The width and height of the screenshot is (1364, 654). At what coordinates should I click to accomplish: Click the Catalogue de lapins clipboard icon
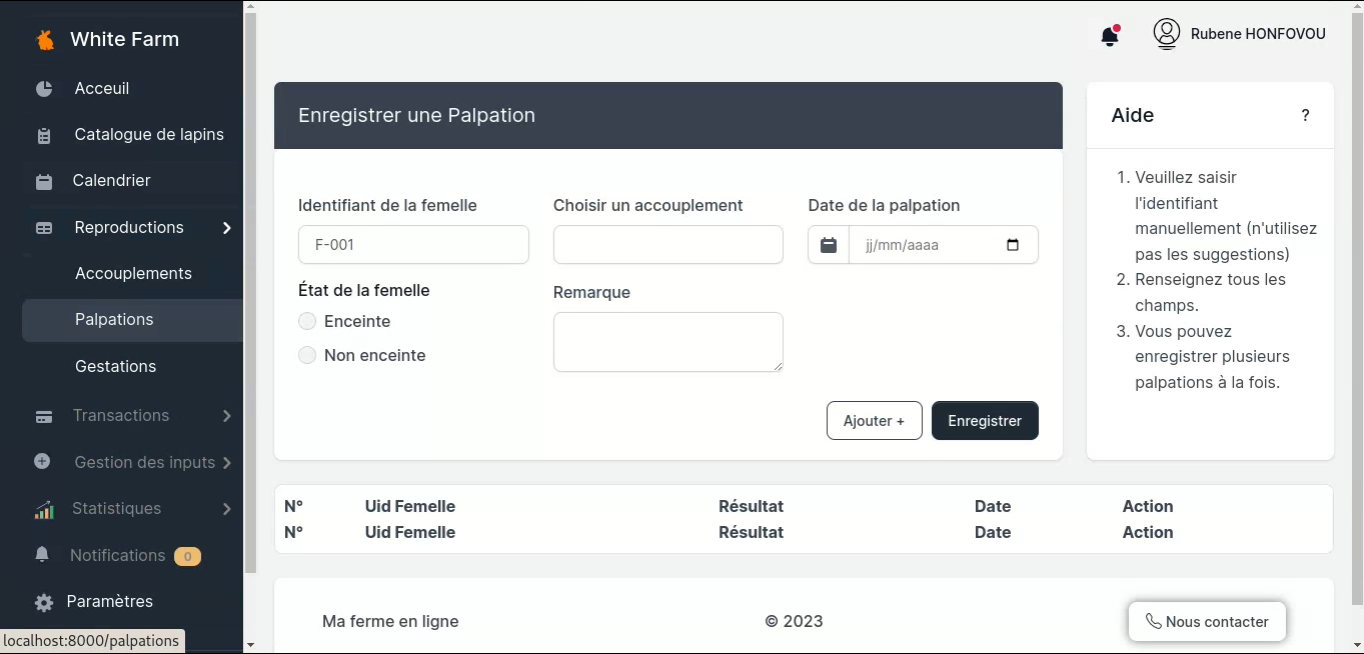[x=44, y=136]
